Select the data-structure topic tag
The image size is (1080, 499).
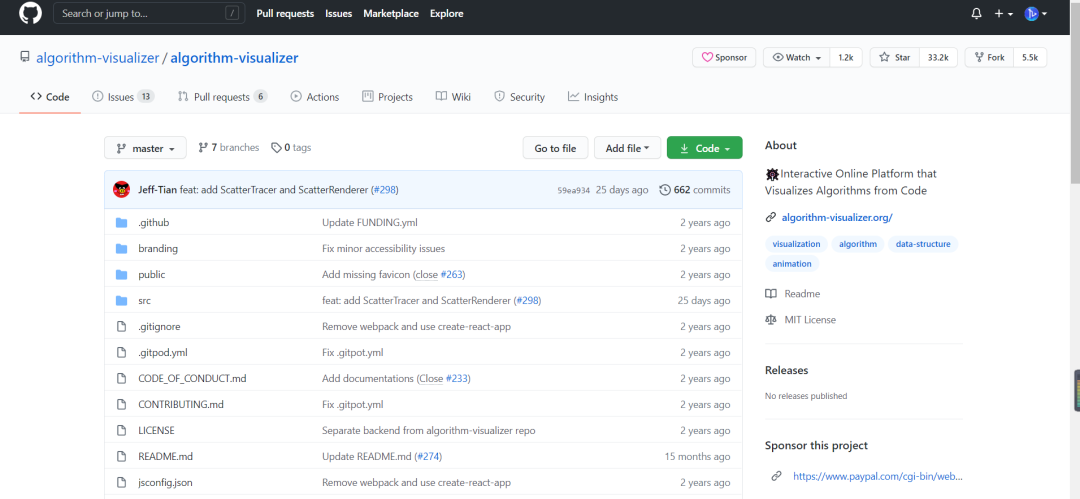click(923, 244)
